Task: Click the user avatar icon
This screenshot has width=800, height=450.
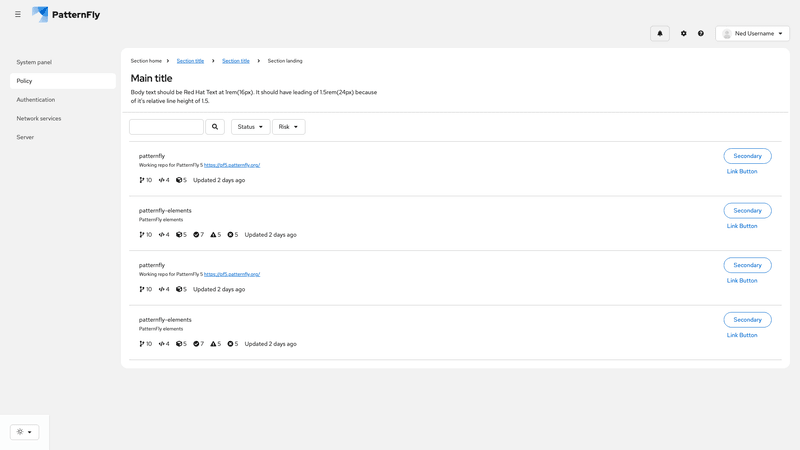Action: 727,34
